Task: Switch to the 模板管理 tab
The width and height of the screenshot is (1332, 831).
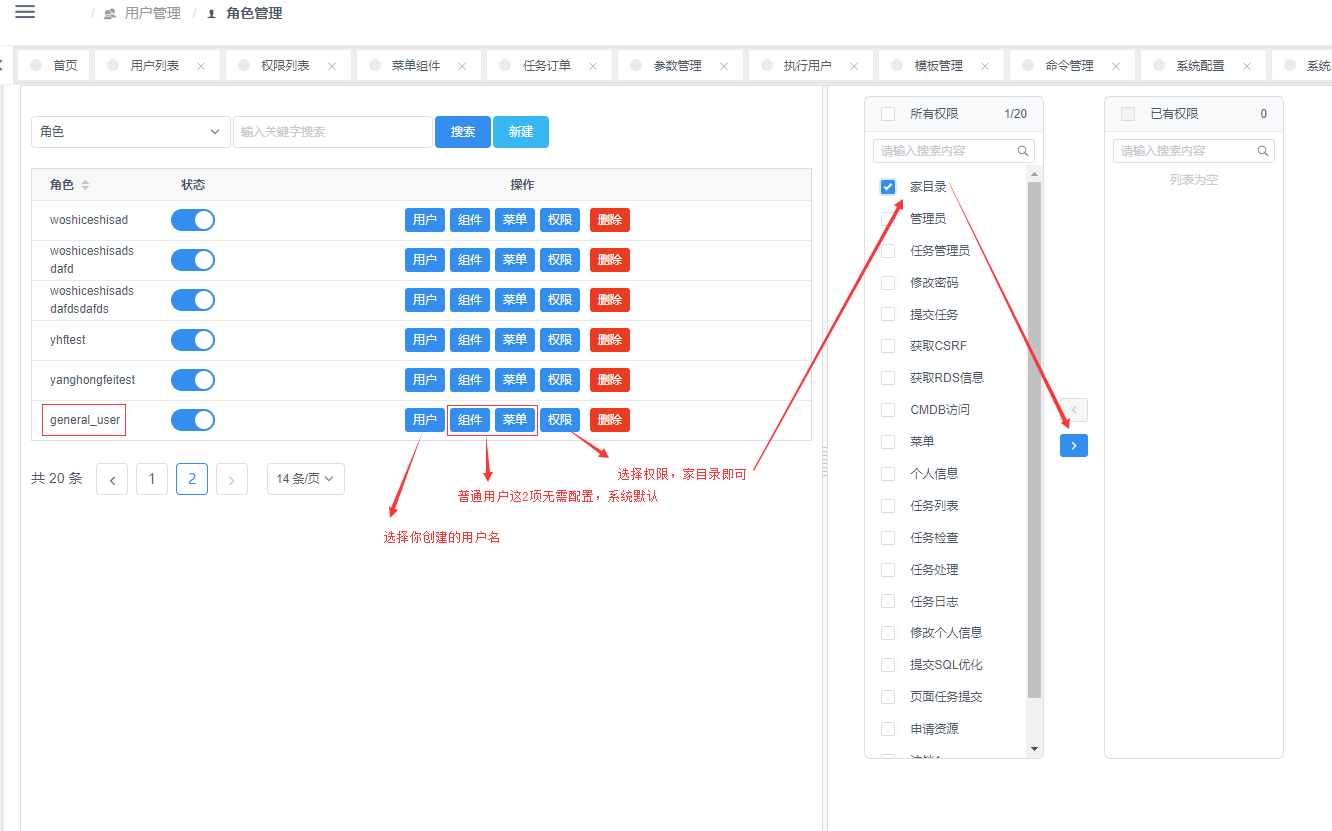Action: pyautogui.click(x=939, y=65)
